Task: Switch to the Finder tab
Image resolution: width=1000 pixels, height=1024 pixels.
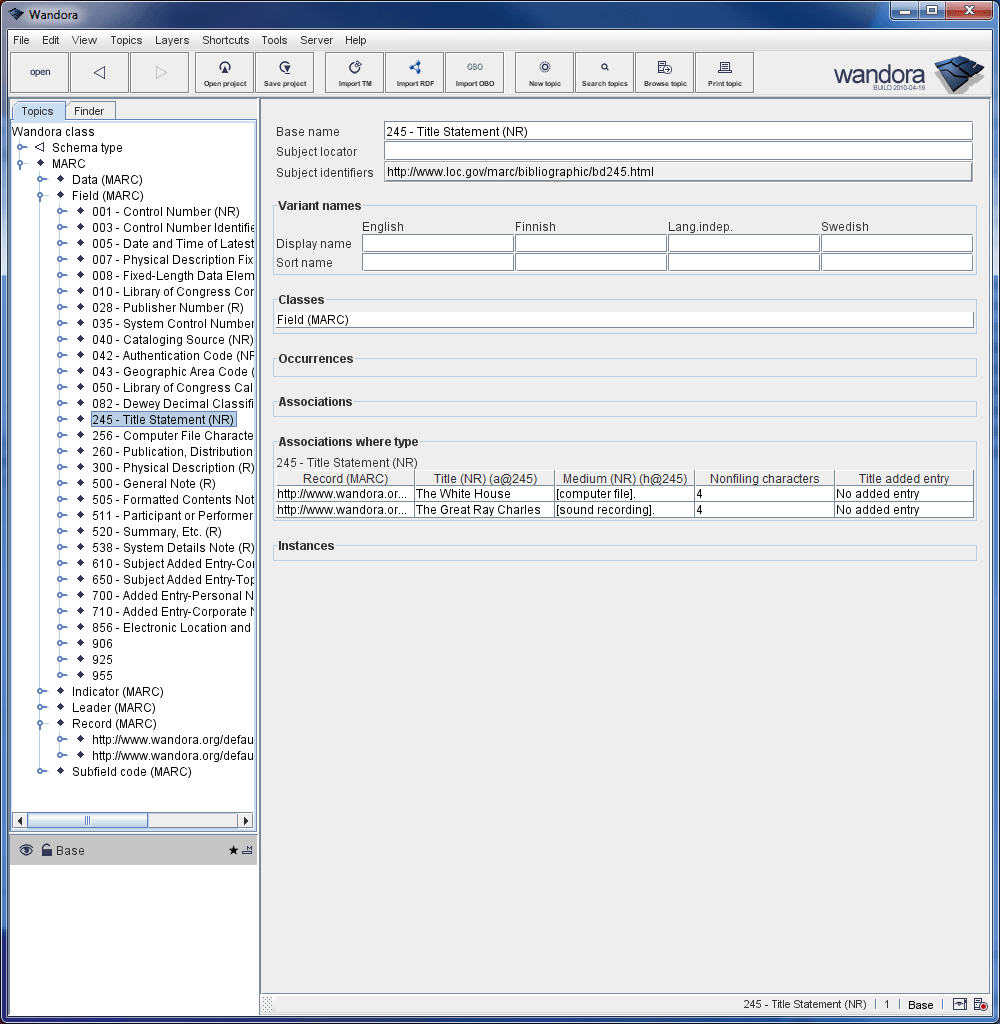Action: pyautogui.click(x=90, y=110)
